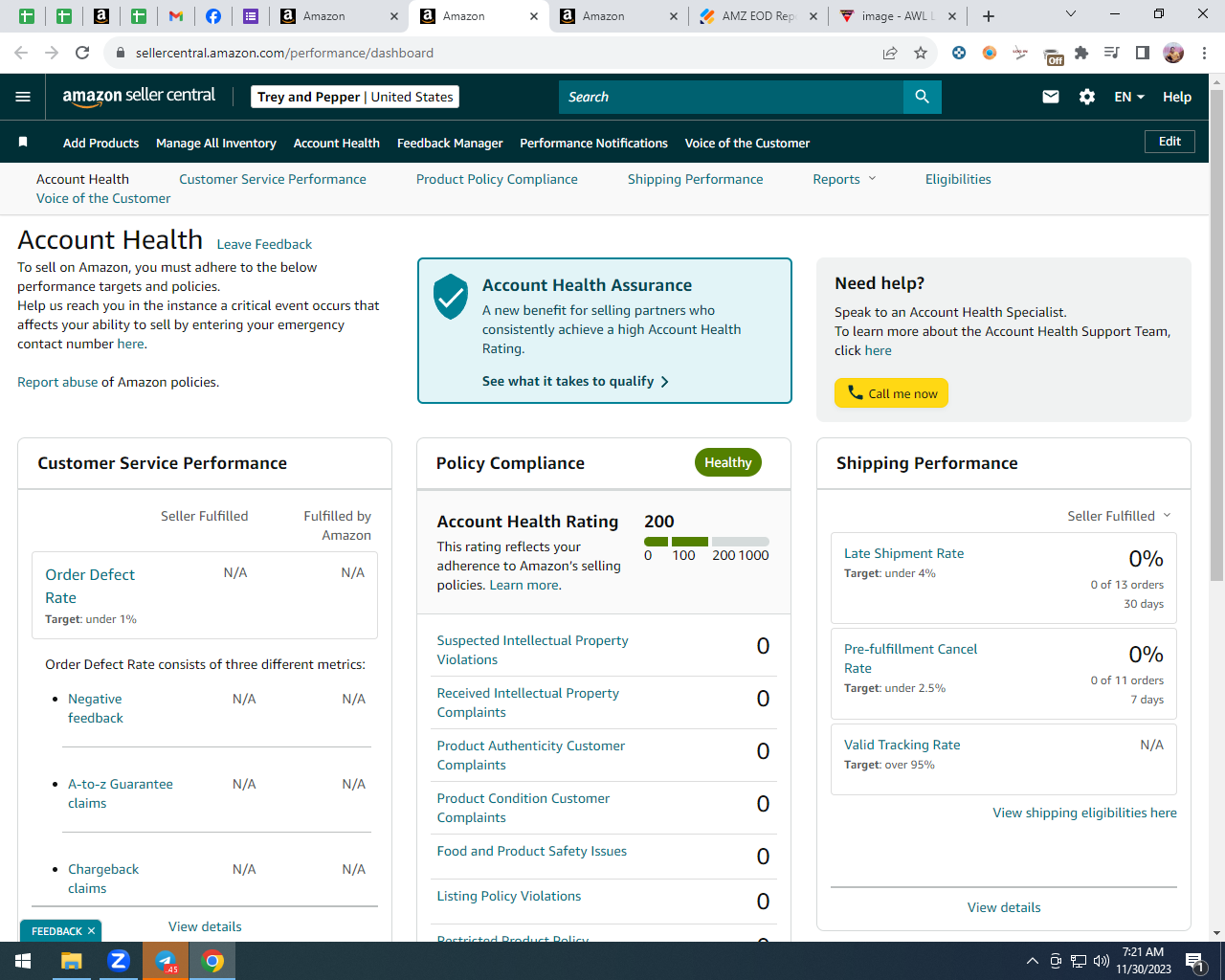This screenshot has height=980, width=1225.
Task: Open the EN language dropdown
Action: 1129,97
